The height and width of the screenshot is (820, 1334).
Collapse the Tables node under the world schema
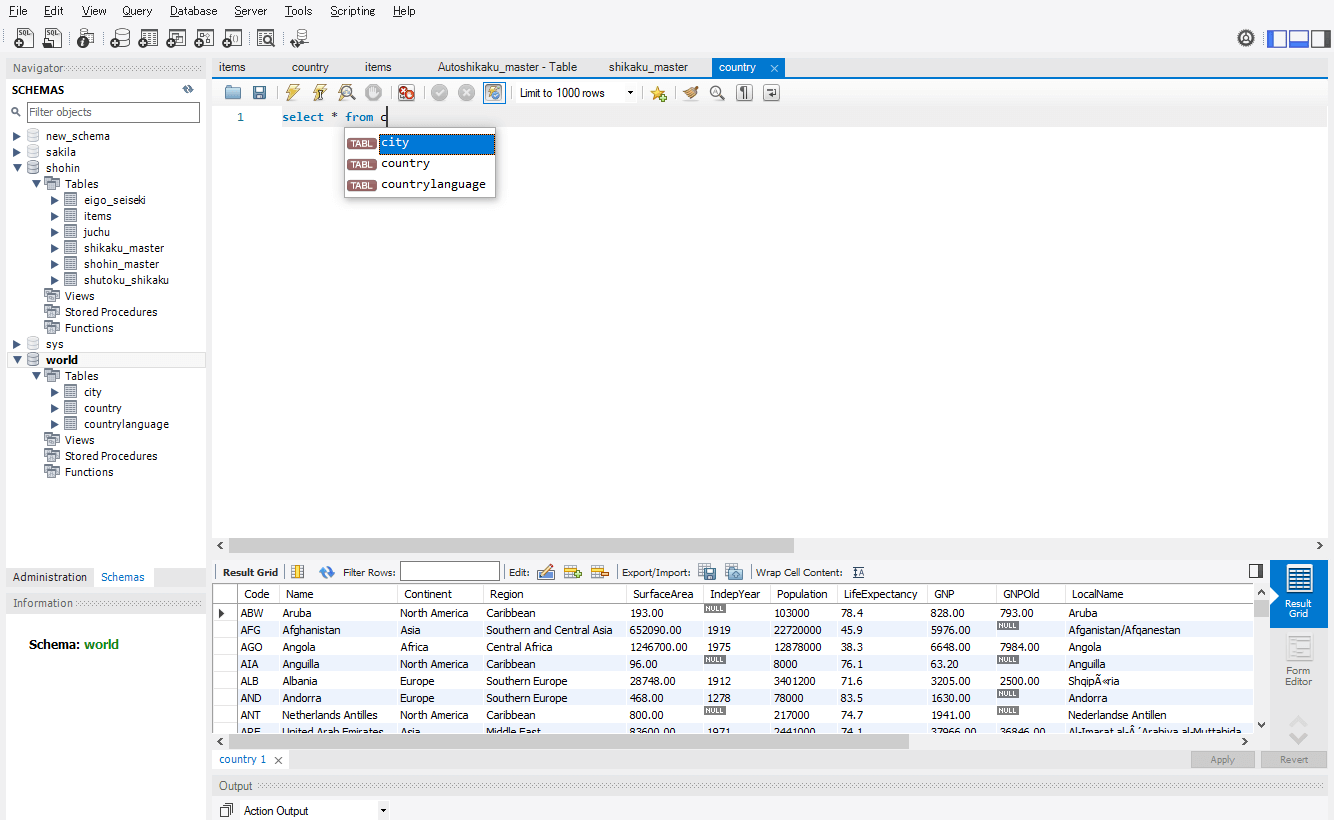37,375
